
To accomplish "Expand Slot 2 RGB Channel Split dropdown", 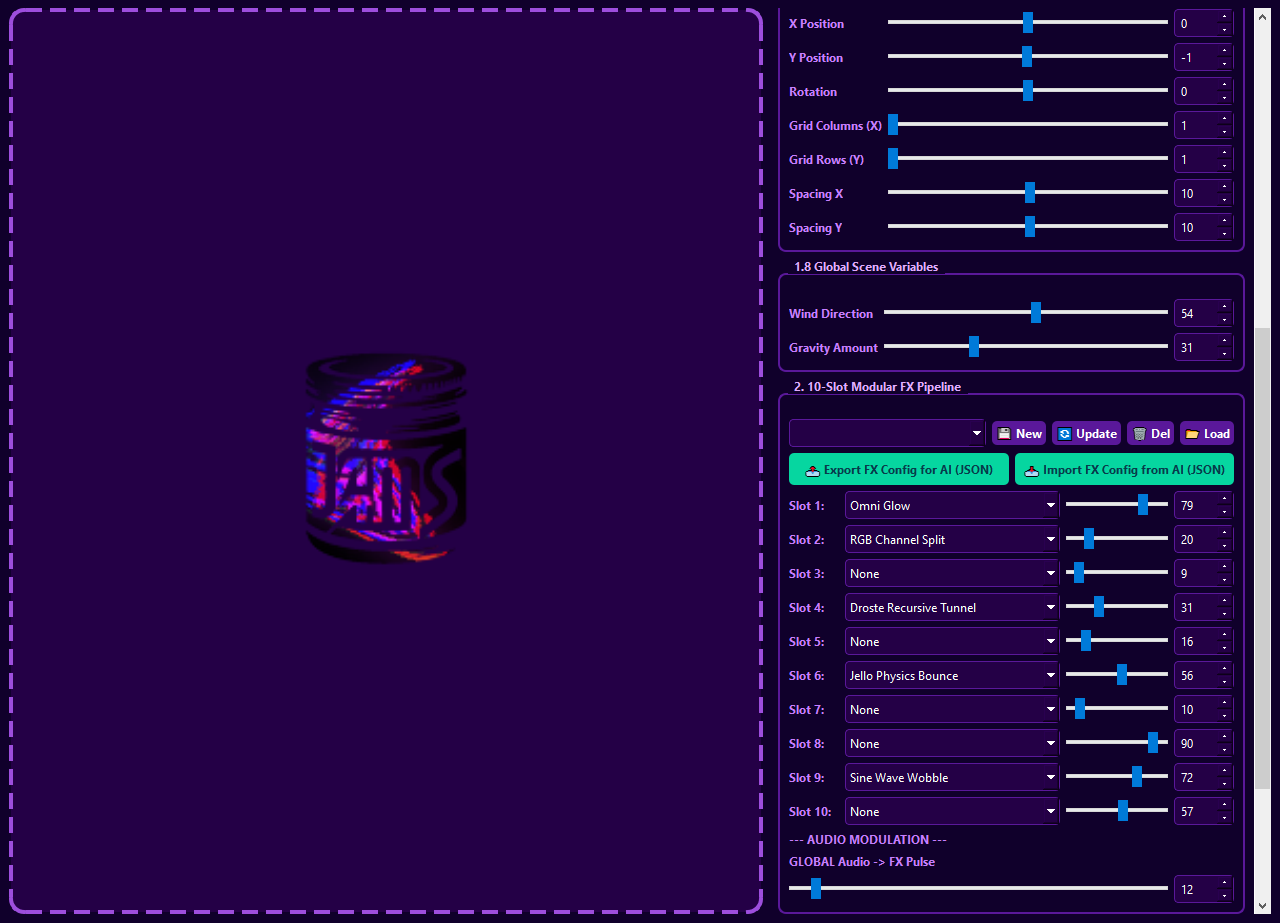I will (x=951, y=540).
